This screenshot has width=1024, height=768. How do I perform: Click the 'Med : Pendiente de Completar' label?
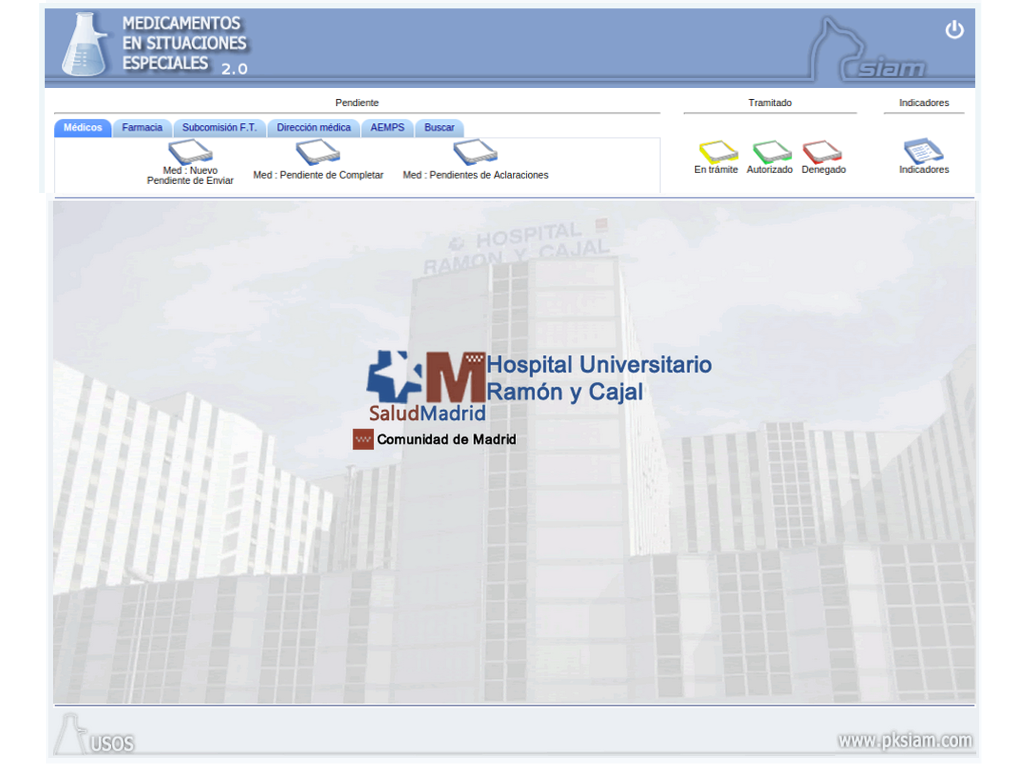coord(318,175)
